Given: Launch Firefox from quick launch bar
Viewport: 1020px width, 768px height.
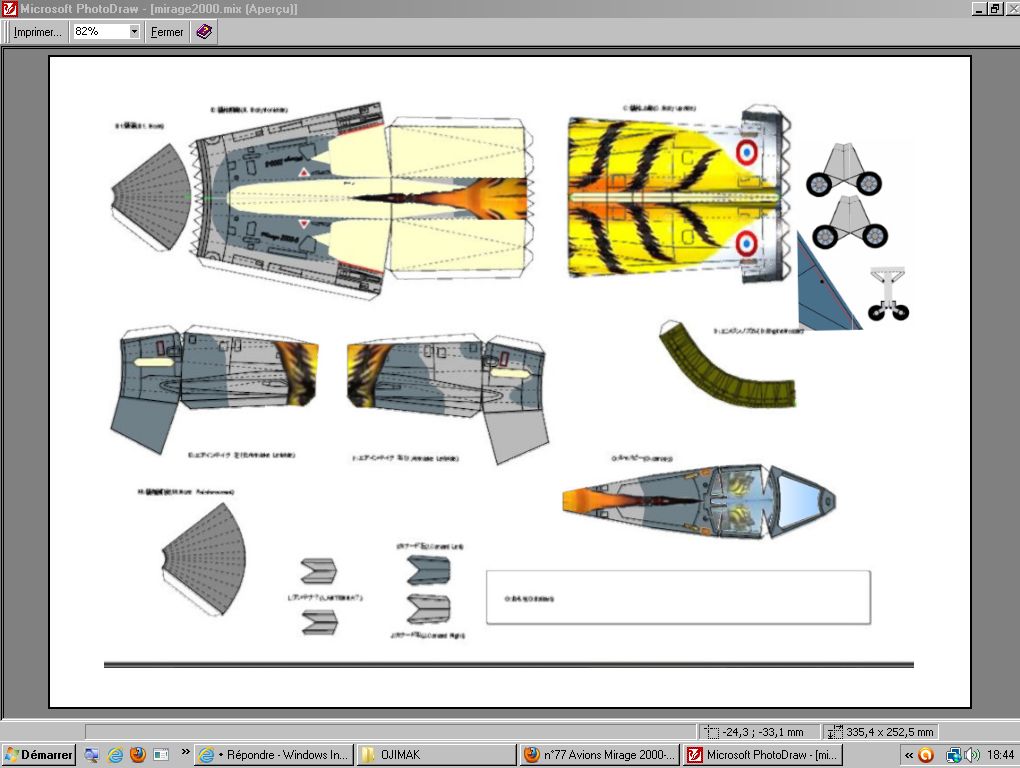Looking at the screenshot, I should pos(137,755).
